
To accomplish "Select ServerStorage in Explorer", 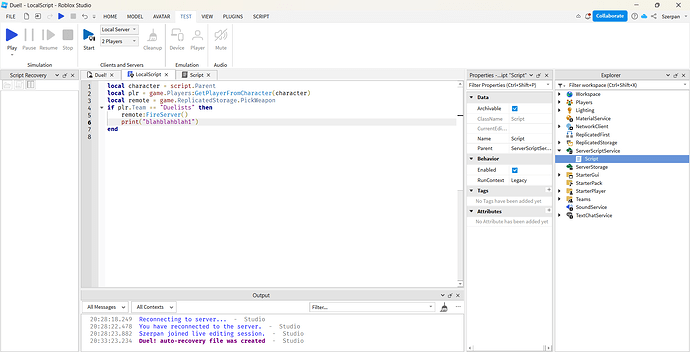I will click(x=591, y=167).
